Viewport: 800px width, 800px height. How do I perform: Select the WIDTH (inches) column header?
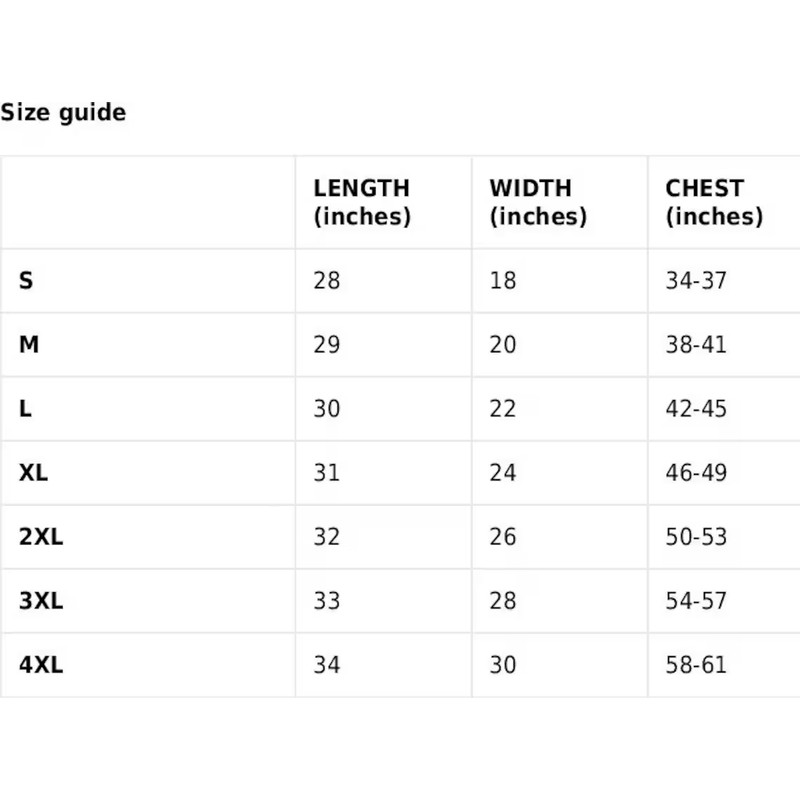tap(538, 202)
